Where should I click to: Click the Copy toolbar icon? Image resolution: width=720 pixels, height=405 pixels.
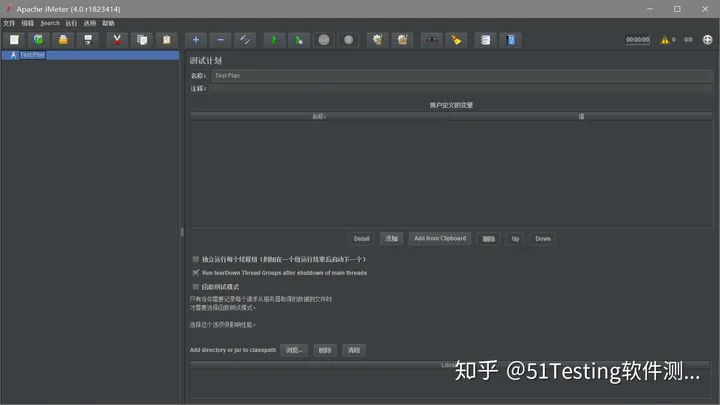click(x=142, y=40)
